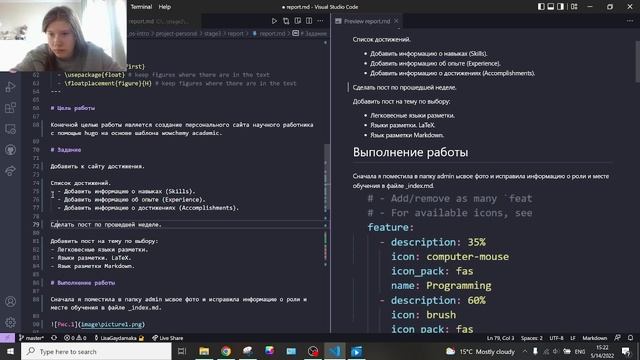The height and width of the screenshot is (360, 640).
Task: Change the LF end of line sequence
Action: click(x=573, y=338)
